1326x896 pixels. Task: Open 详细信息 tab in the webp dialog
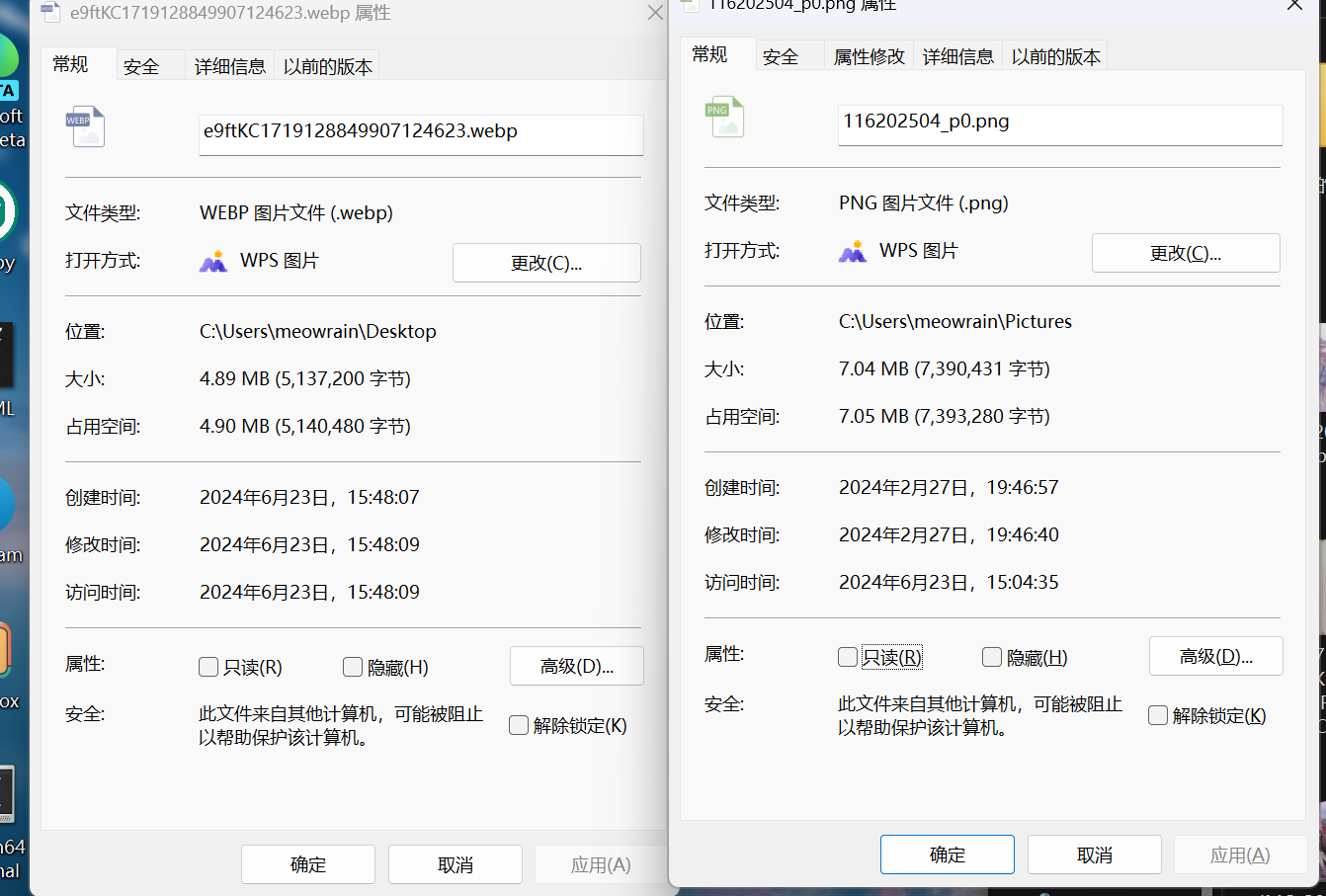pos(229,66)
